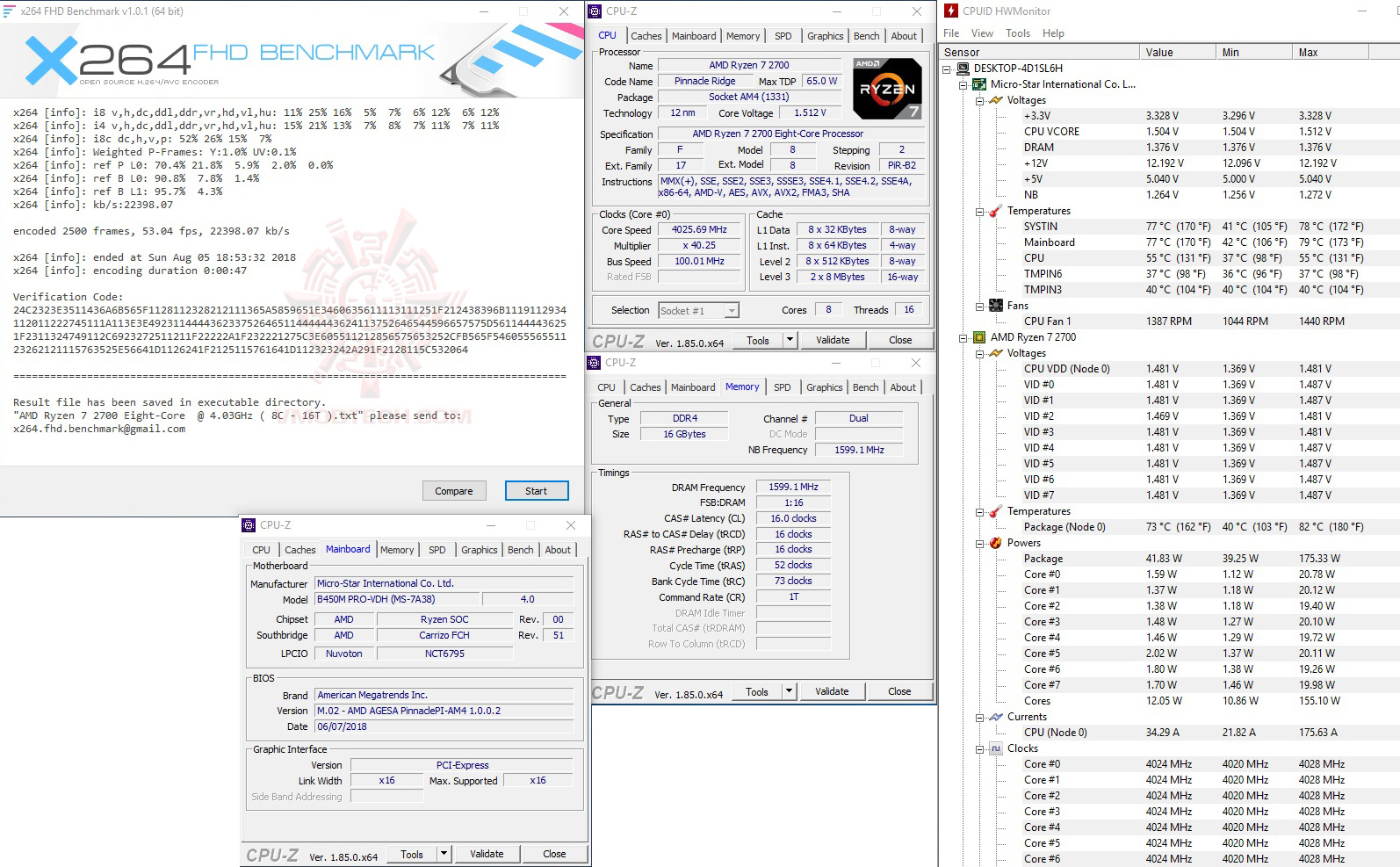Click Close in the Mainboard CPU-Z window
The width and height of the screenshot is (1400, 867).
point(554,854)
